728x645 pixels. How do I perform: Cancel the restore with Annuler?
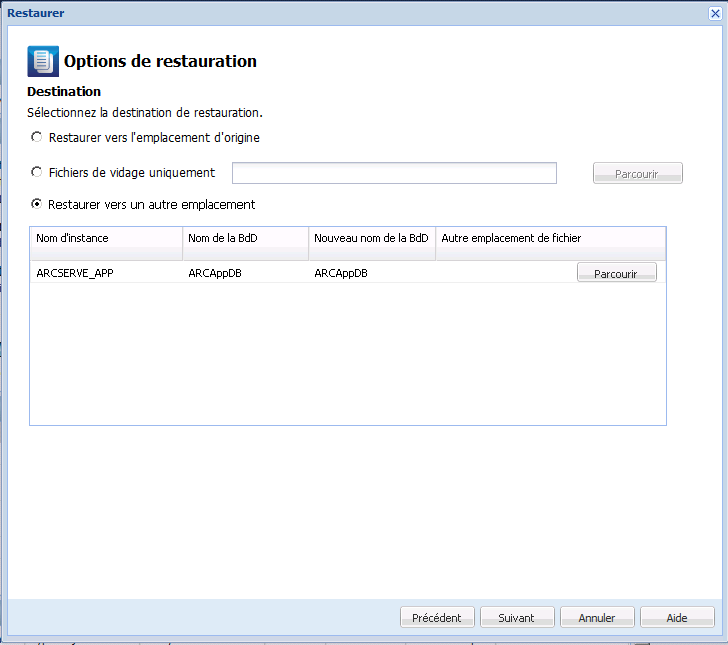(597, 617)
